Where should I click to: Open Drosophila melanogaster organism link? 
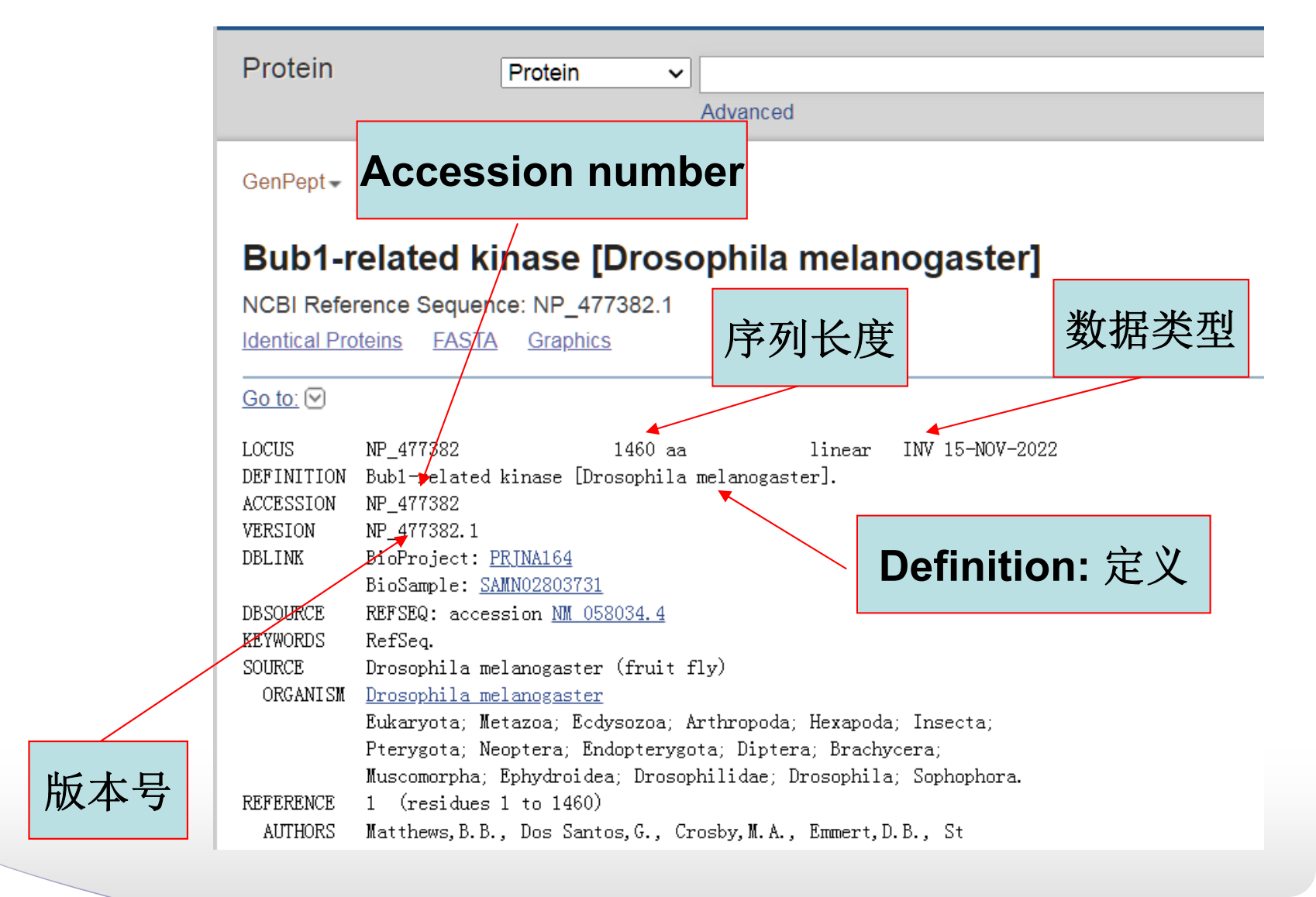coord(484,695)
